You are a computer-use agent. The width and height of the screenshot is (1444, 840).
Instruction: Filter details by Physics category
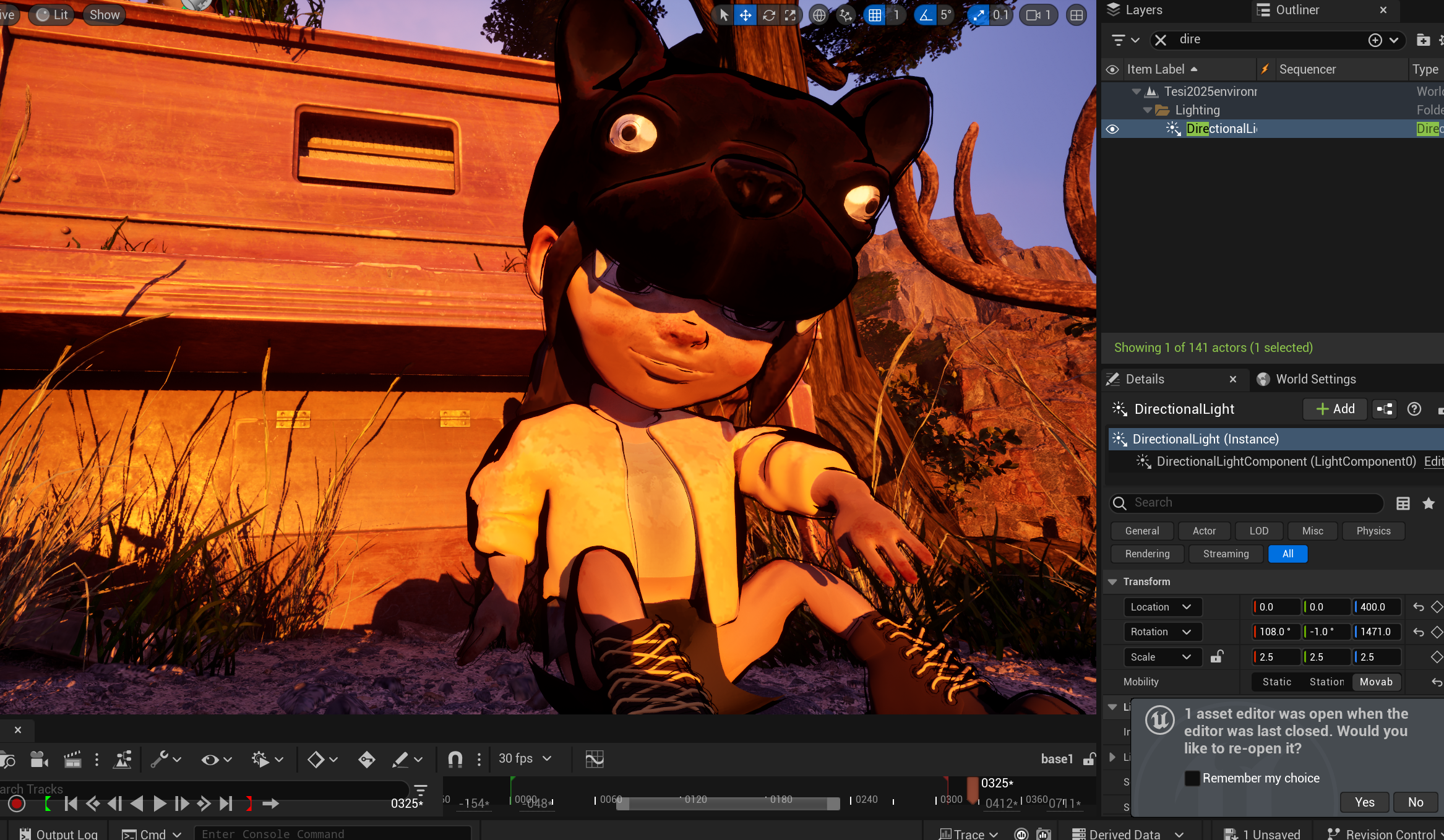click(x=1373, y=531)
